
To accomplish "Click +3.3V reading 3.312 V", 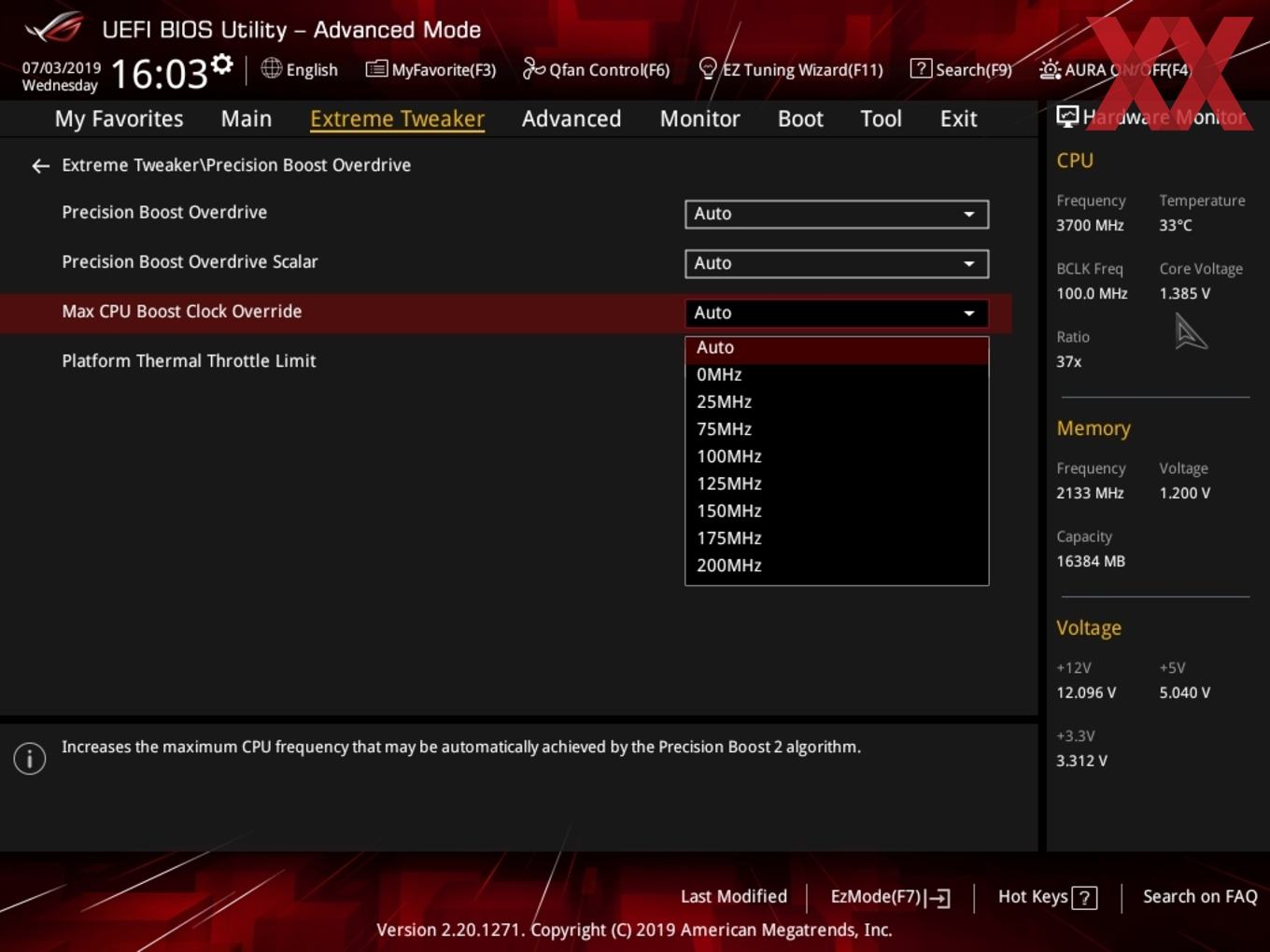I will click(x=1081, y=762).
